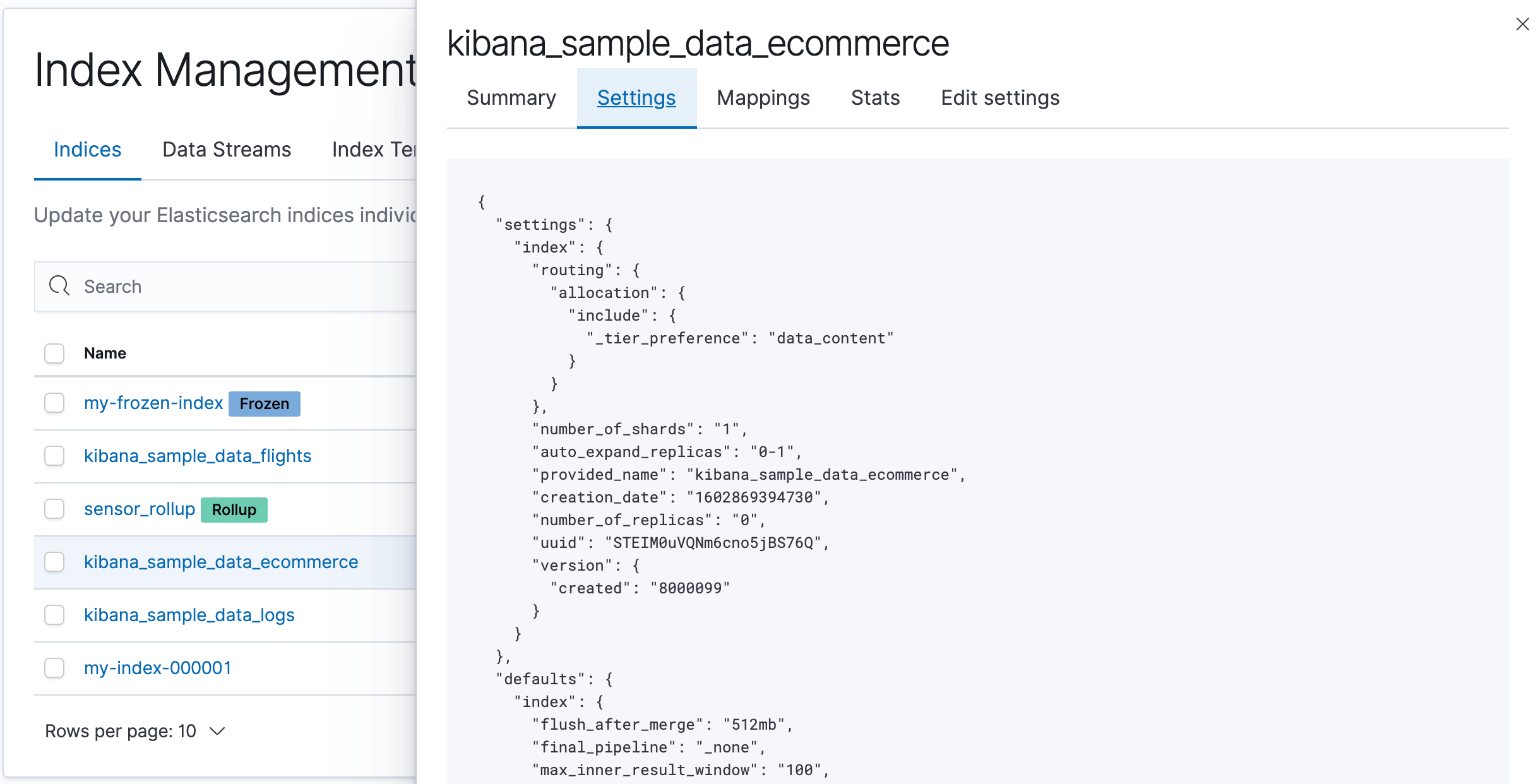1538x784 pixels.
Task: Click the "defaults" key line
Action: [x=554, y=679]
